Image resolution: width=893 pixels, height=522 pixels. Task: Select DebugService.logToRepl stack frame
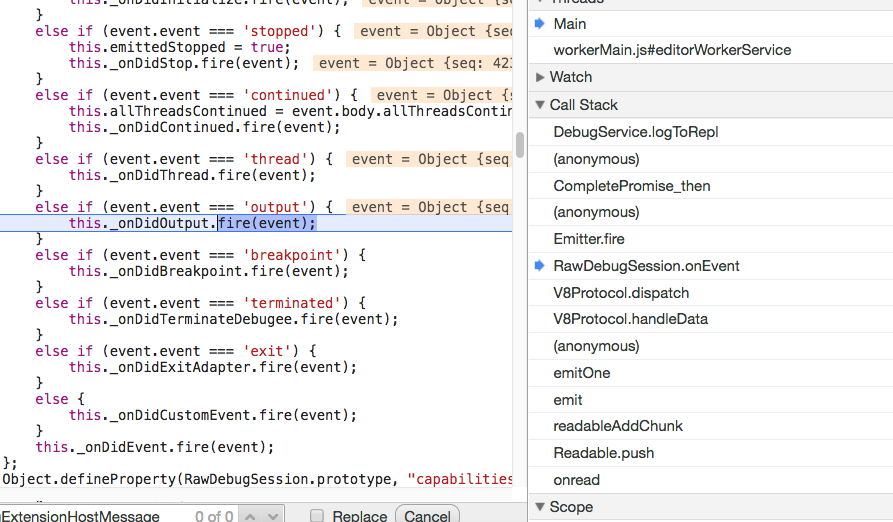pyautogui.click(x=711, y=132)
